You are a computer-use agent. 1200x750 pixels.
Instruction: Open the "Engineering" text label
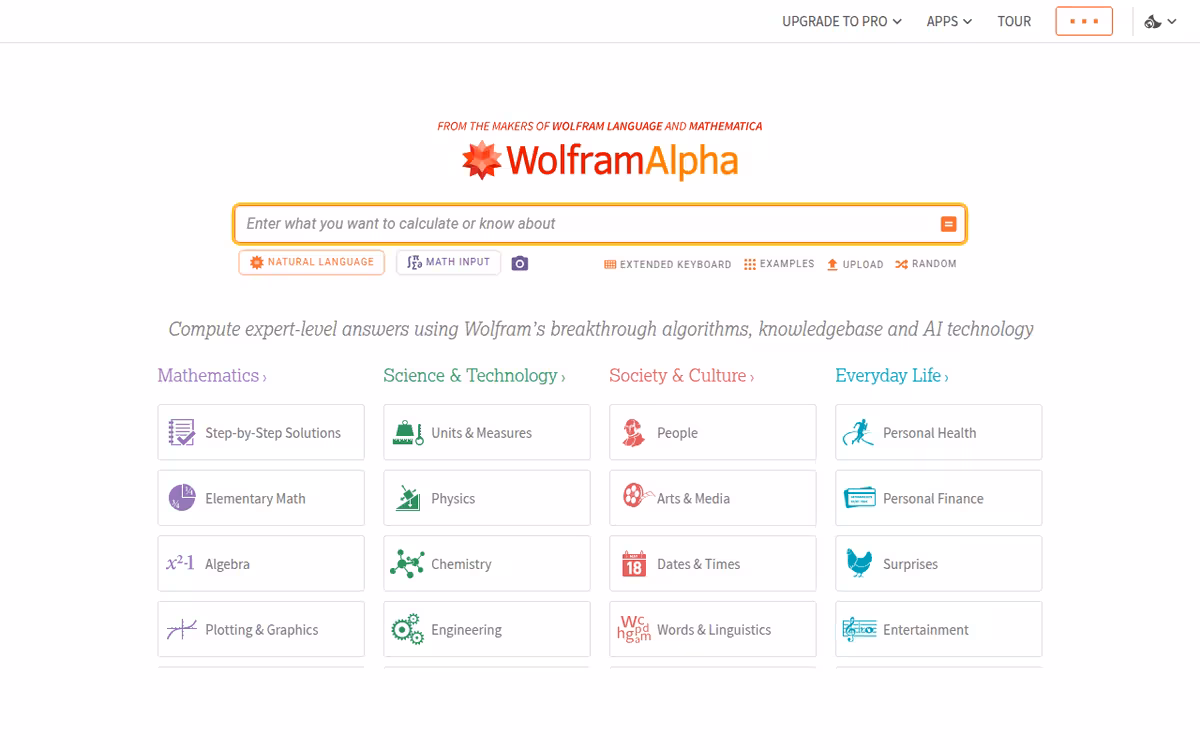[x=466, y=630]
